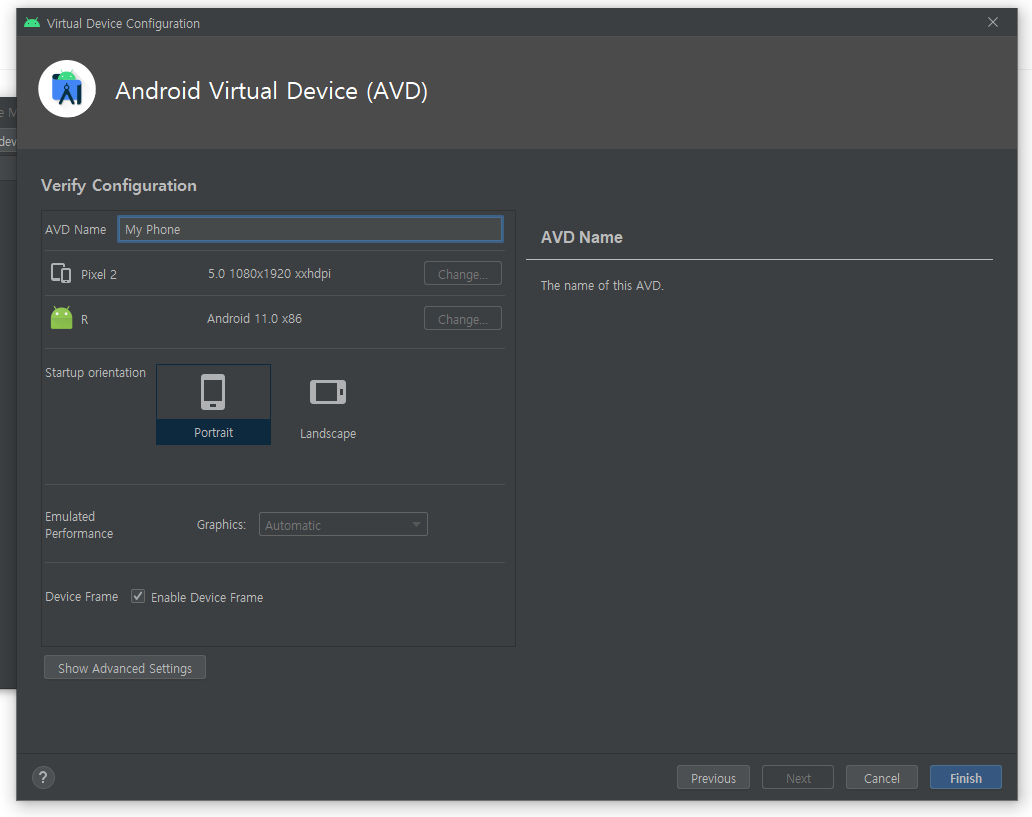The width and height of the screenshot is (1032, 817).
Task: Click Show Advanced Settings button
Action: [x=125, y=668]
